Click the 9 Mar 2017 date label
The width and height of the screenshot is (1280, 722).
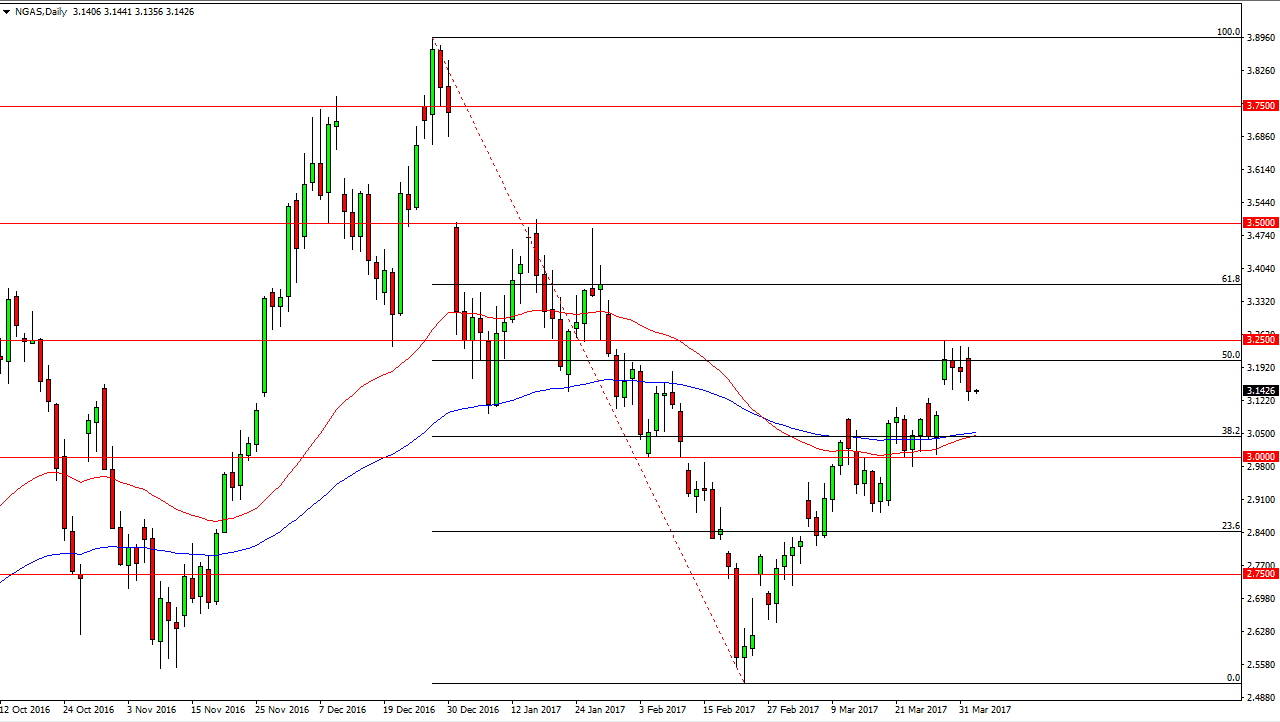[x=856, y=710]
